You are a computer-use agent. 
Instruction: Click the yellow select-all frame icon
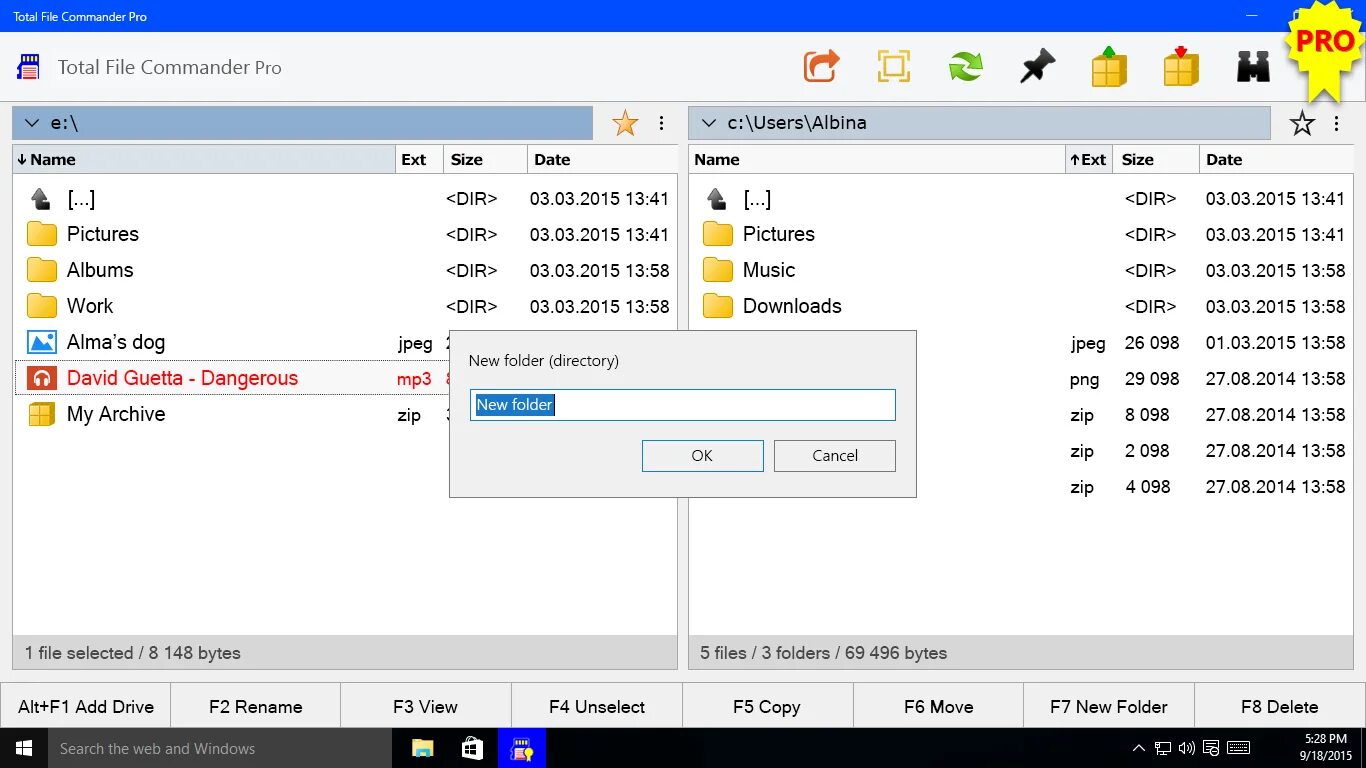click(893, 67)
